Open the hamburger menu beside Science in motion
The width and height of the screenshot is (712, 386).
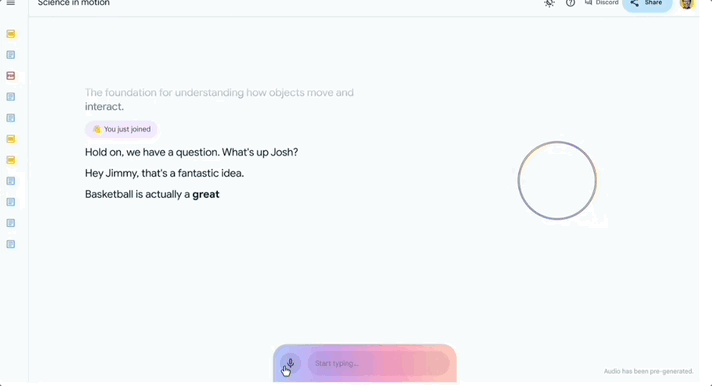pos(11,3)
